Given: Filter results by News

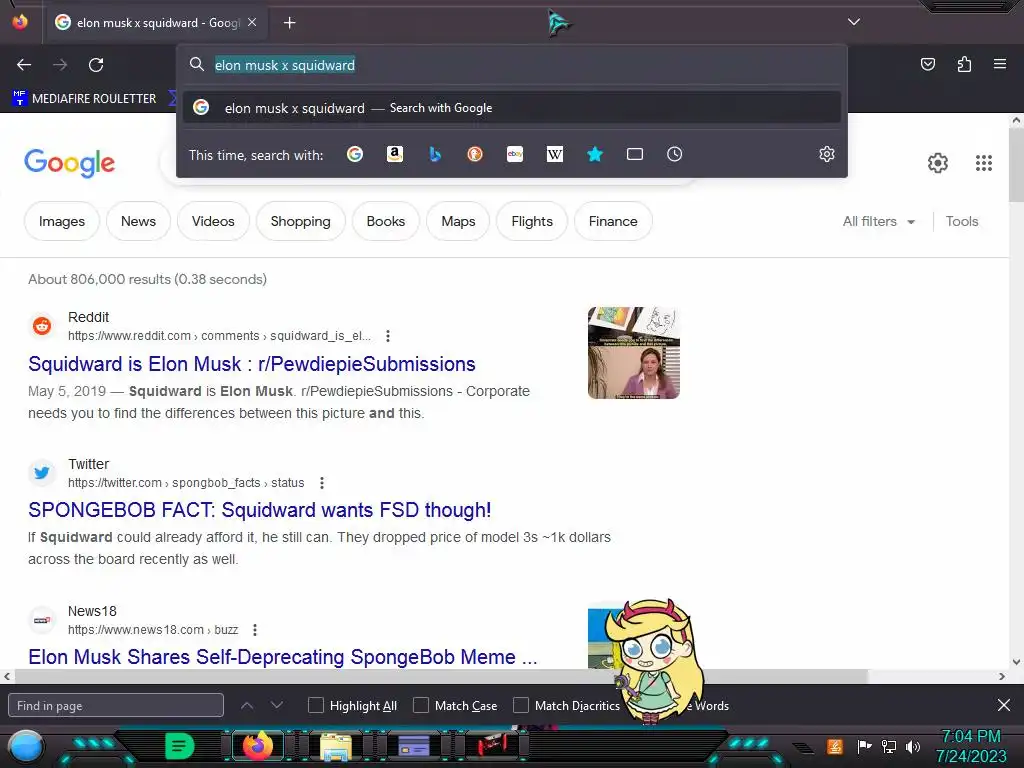Looking at the screenshot, I should (x=138, y=221).
